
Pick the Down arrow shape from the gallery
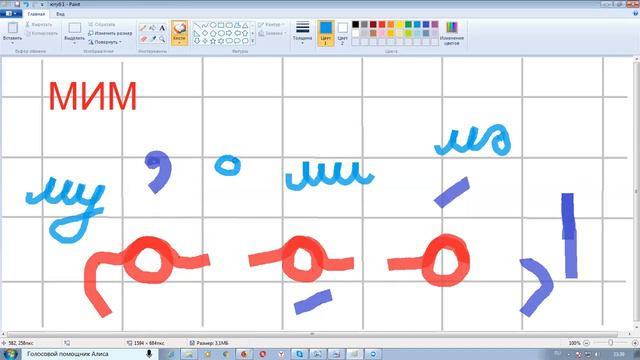tap(197, 41)
